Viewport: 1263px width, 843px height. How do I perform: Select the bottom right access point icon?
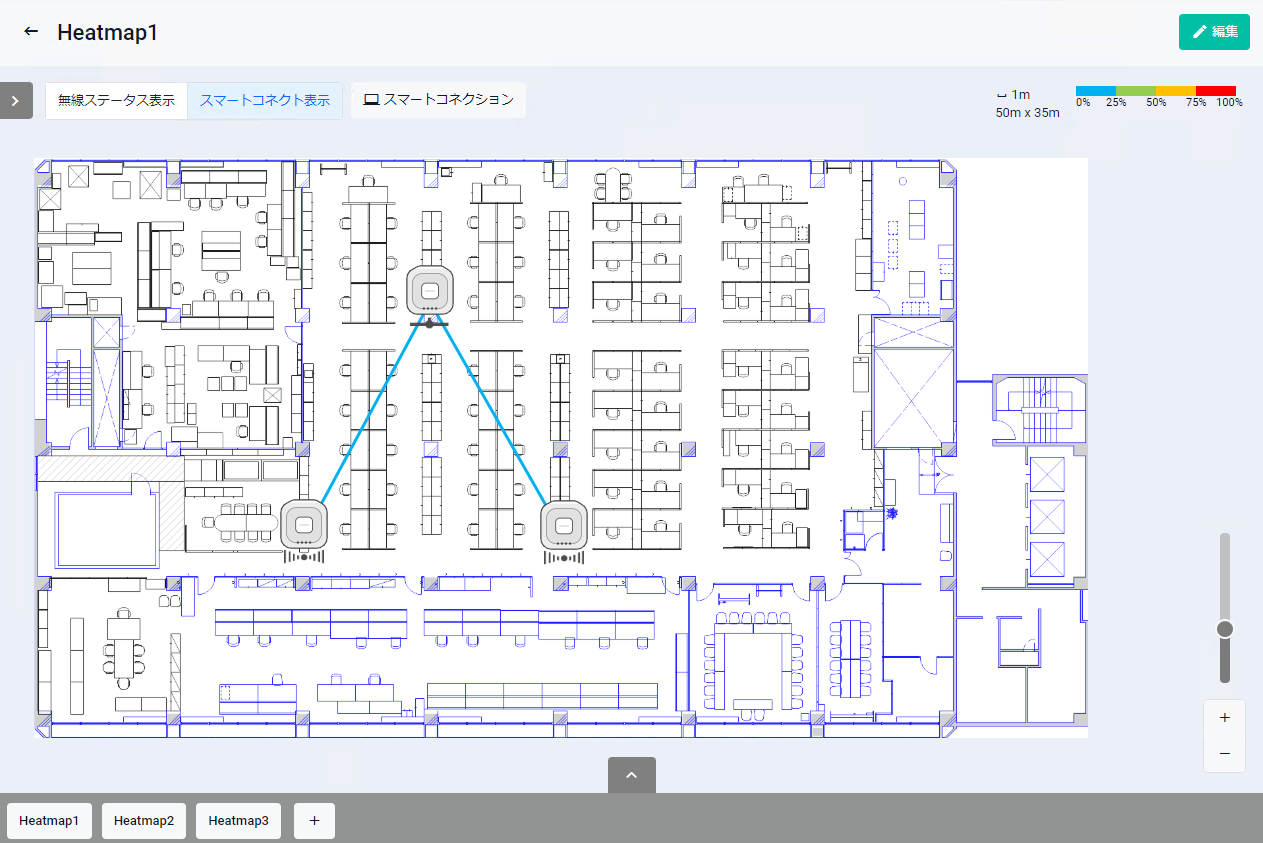point(564,525)
